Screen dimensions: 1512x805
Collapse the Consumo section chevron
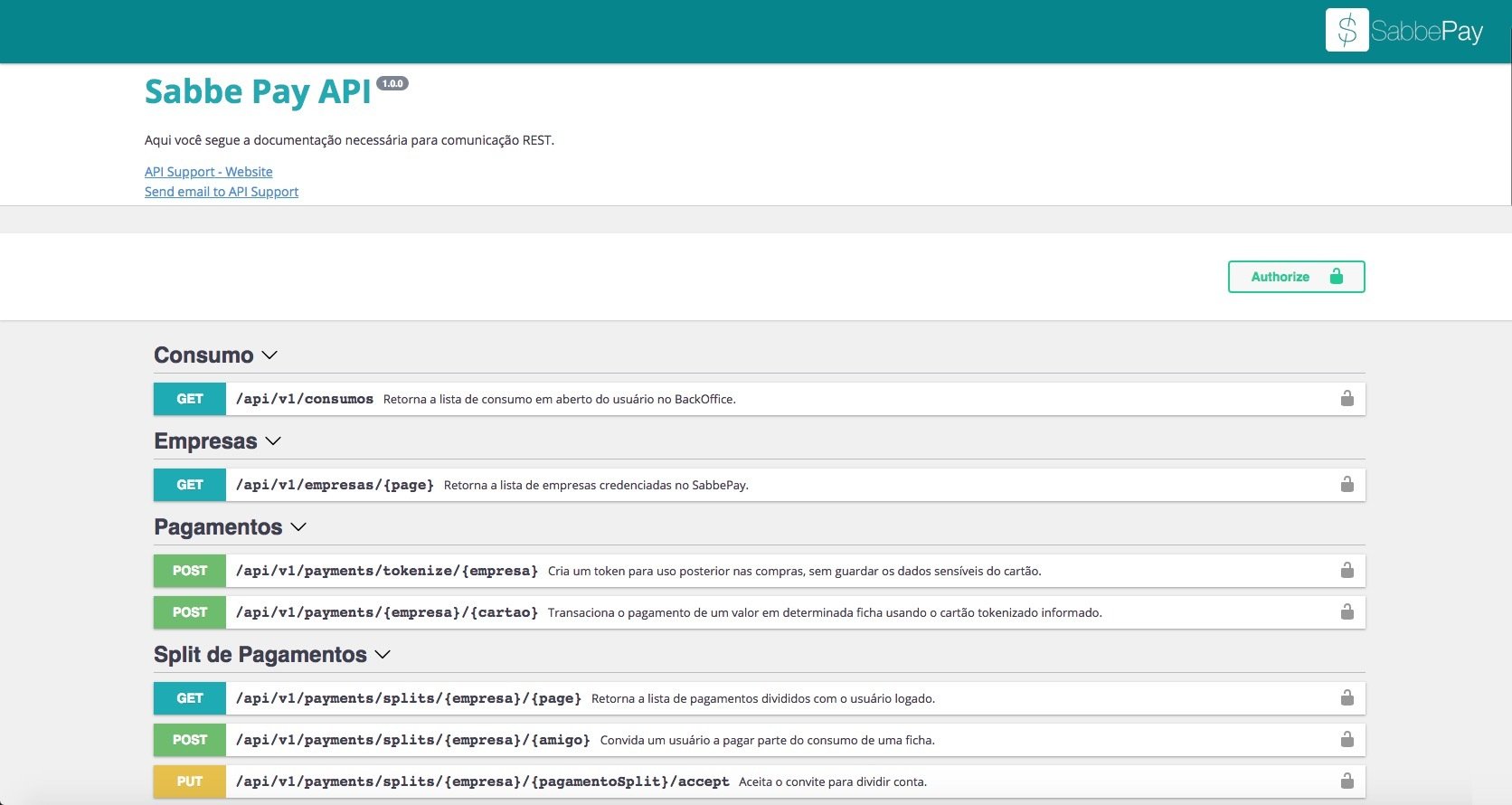pos(269,355)
